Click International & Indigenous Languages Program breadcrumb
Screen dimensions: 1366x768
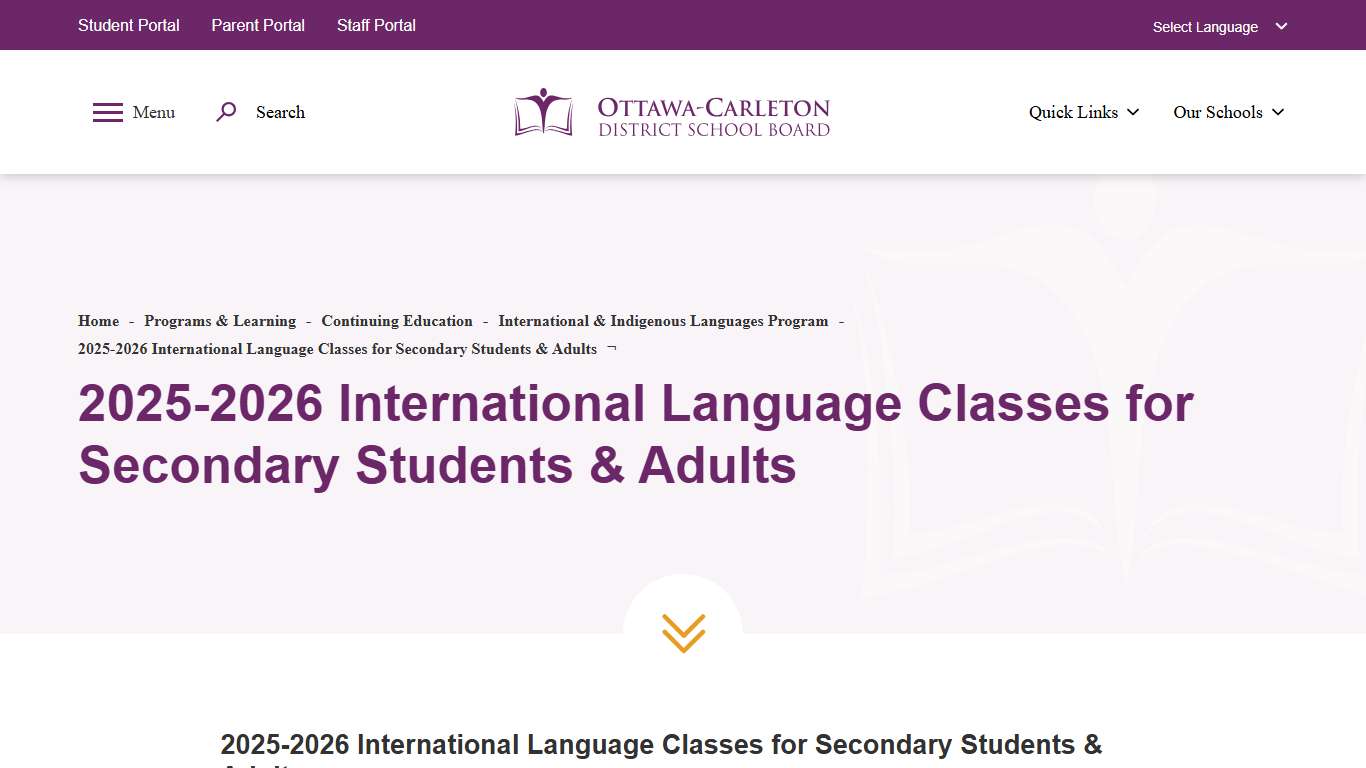click(x=663, y=321)
